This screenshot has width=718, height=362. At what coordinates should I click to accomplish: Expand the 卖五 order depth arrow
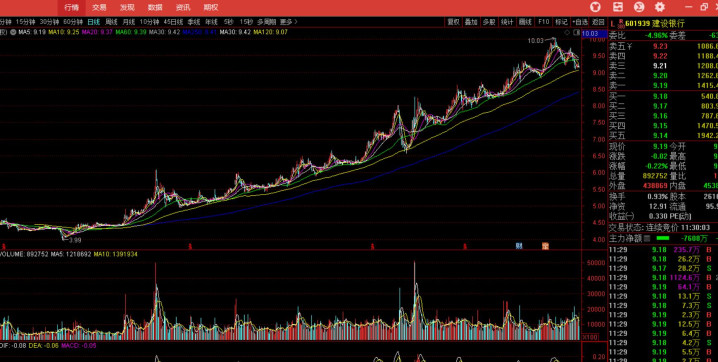630,46
